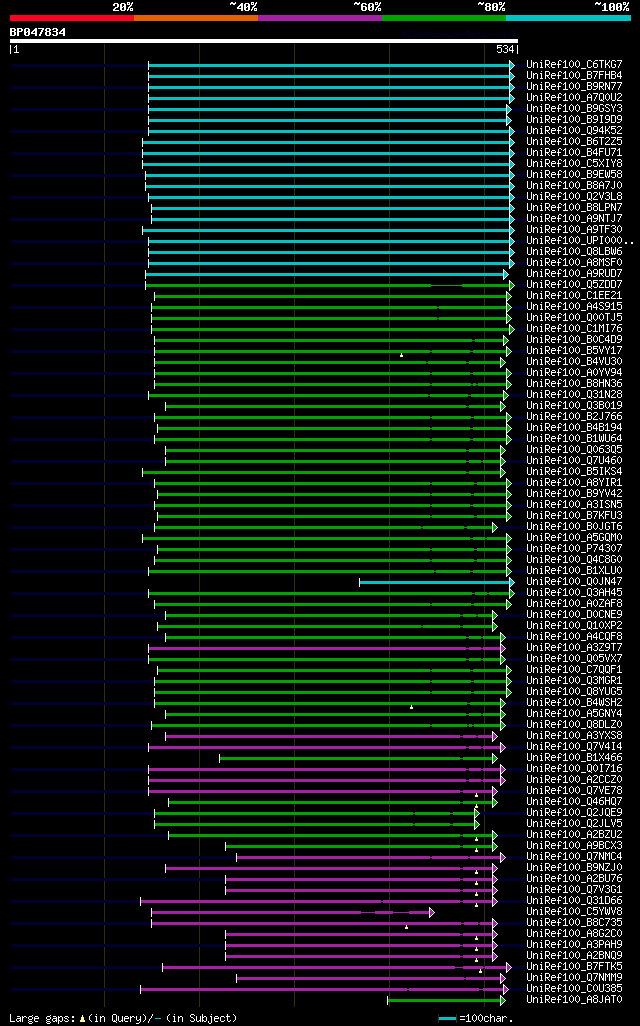Select label UniRef100_B5IKS4
640x1026 pixels.
coord(574,472)
